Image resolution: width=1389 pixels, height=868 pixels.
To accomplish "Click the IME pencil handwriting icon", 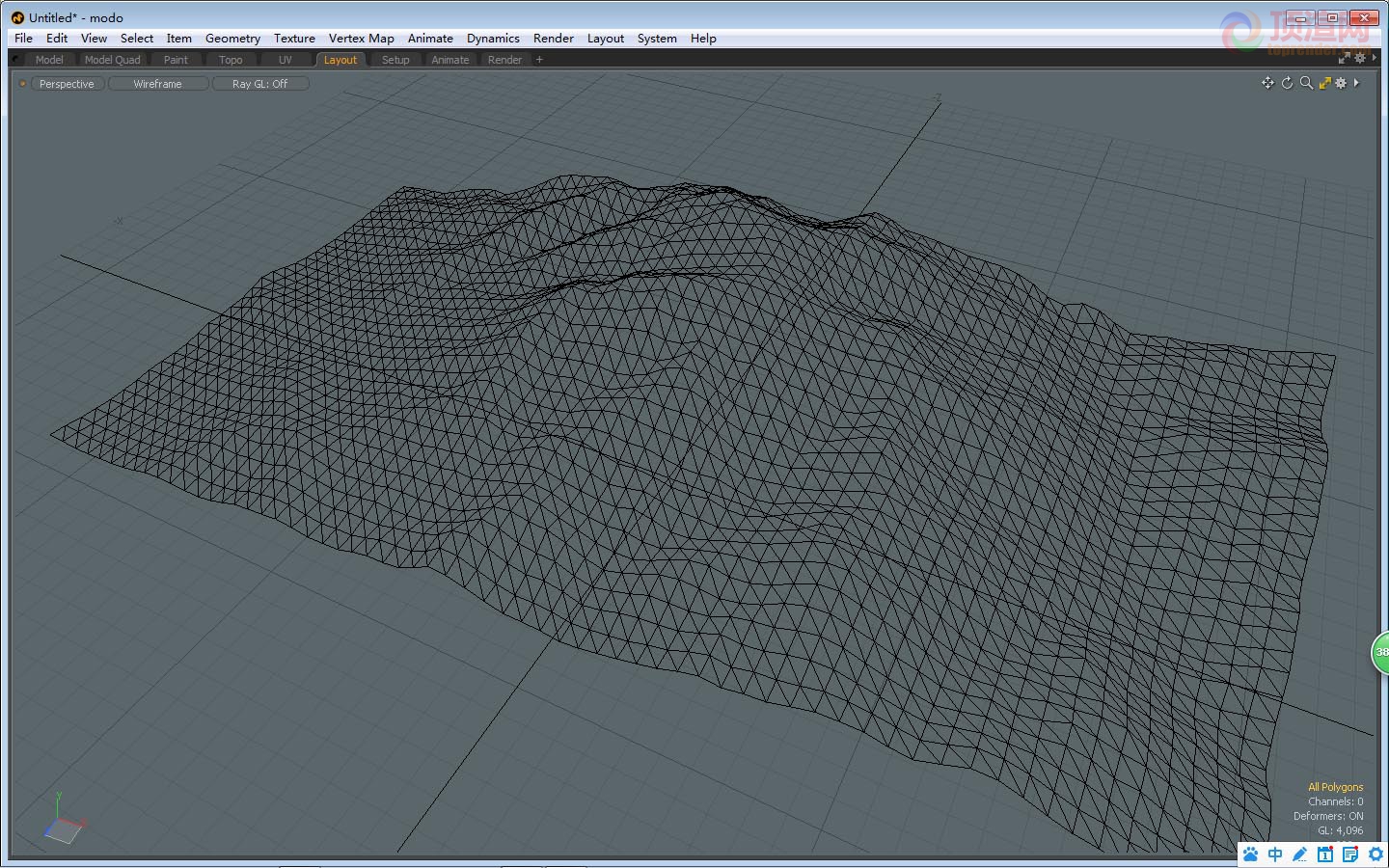I will tap(1300, 854).
